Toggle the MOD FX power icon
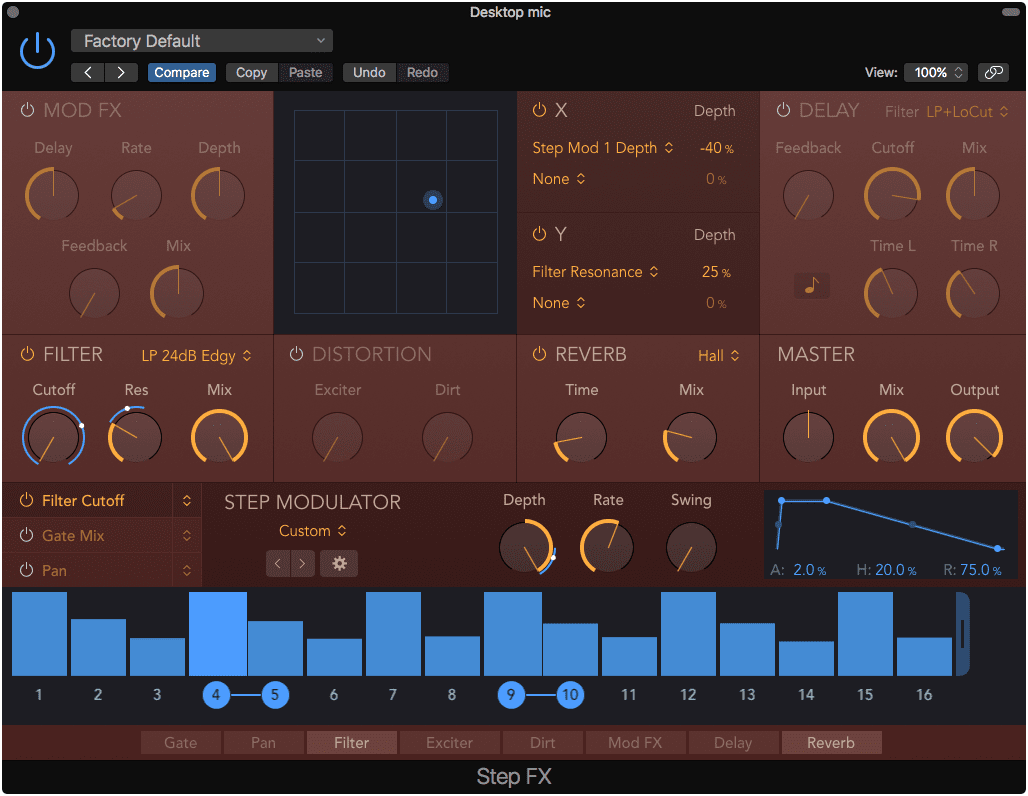Screen dimensions: 1028x796 (x=25, y=109)
